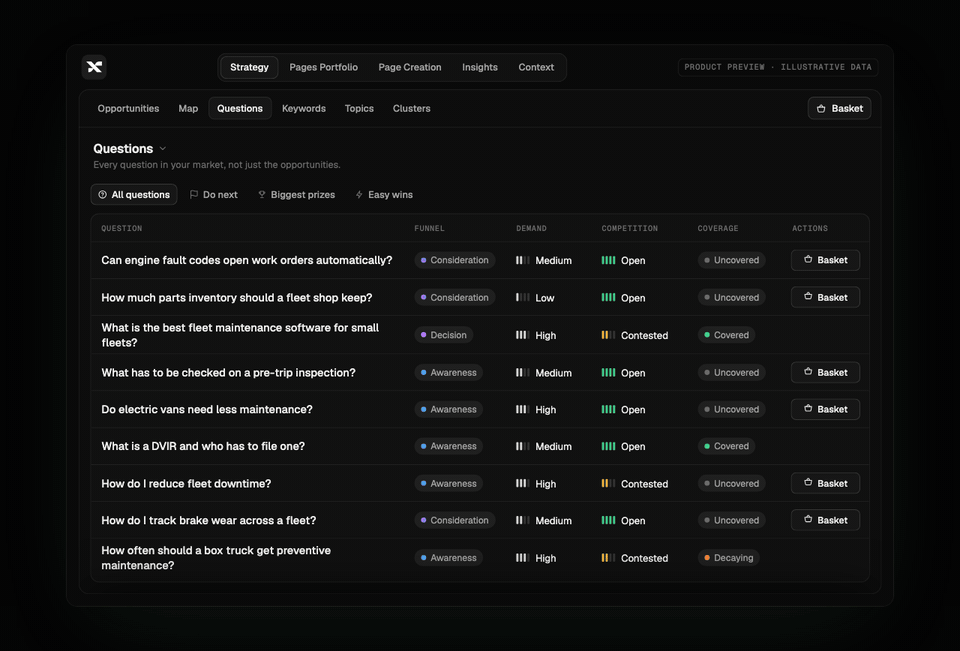Expand the Questions heading dropdown chevron
960x651 pixels.
click(163, 149)
